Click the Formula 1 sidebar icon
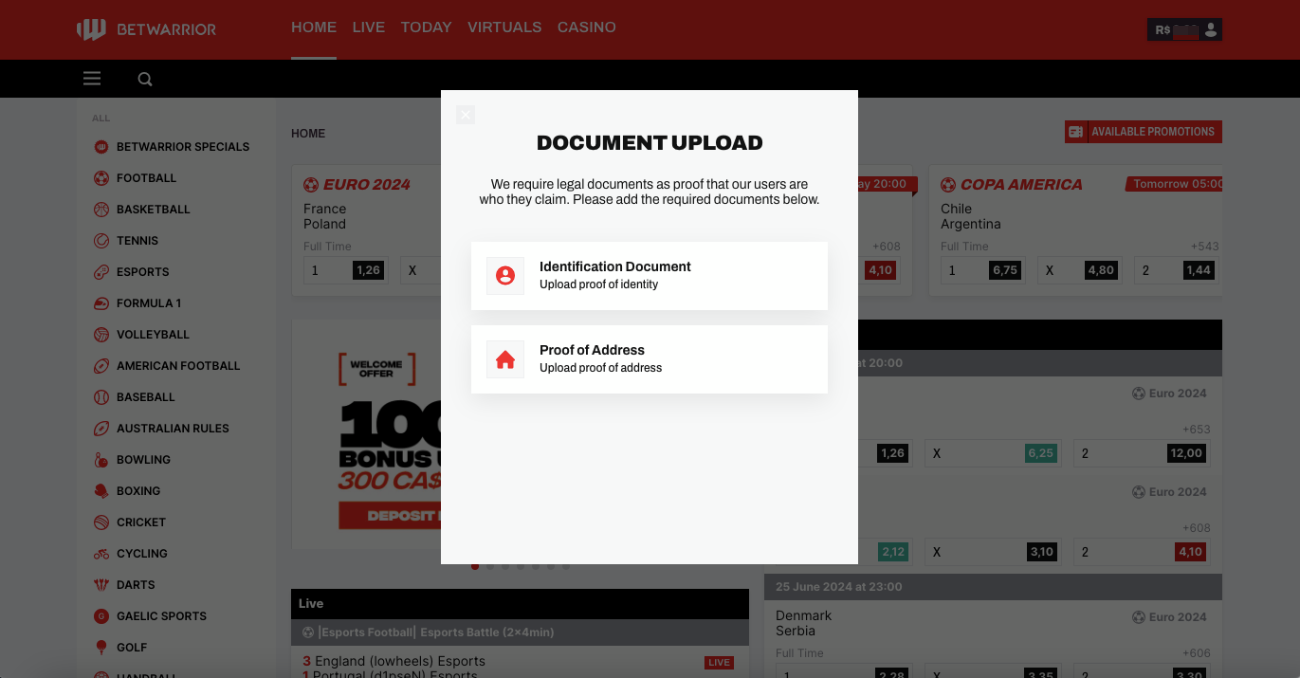Screen dimensions: 1300x678 [x=101, y=303]
